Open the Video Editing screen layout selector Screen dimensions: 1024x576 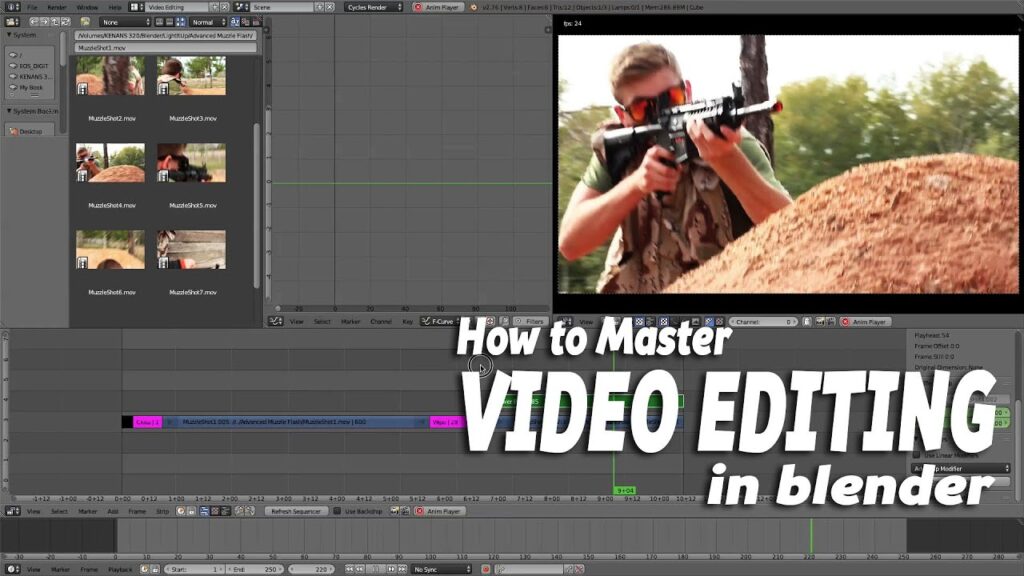(176, 7)
